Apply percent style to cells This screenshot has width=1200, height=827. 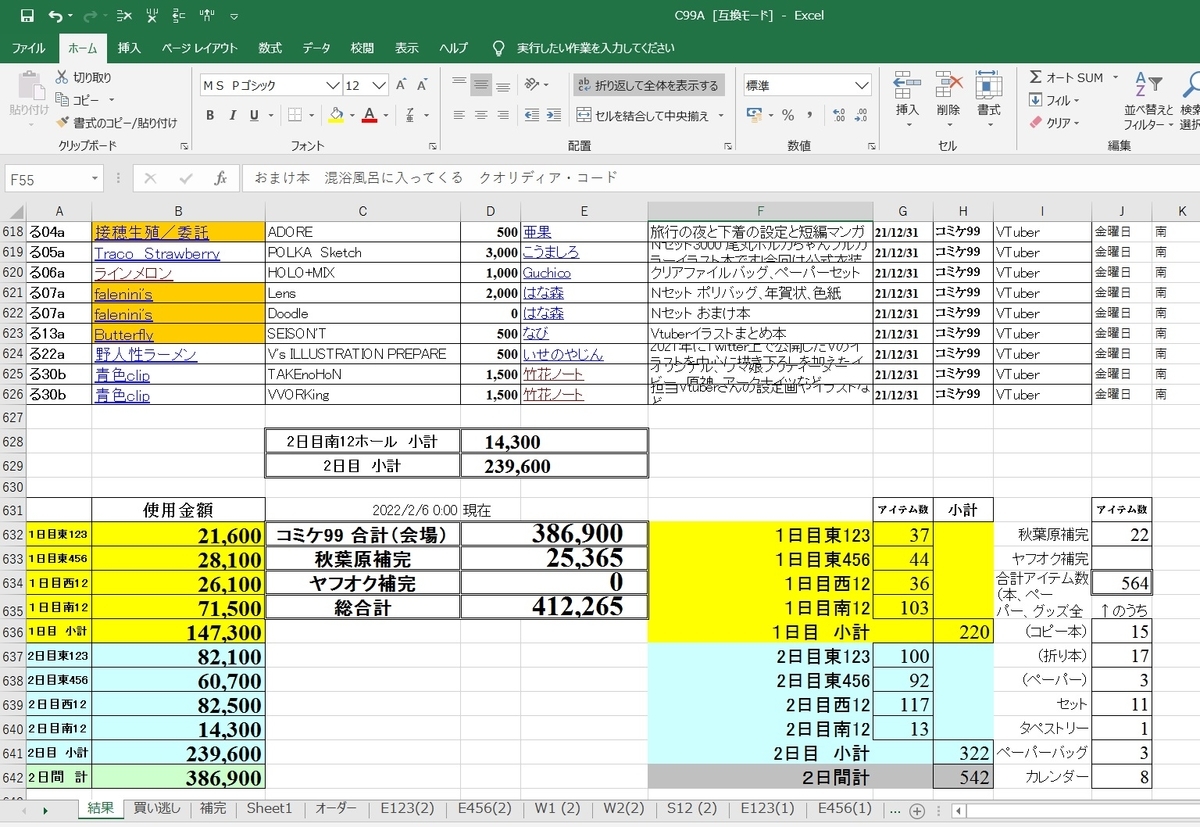tap(788, 115)
